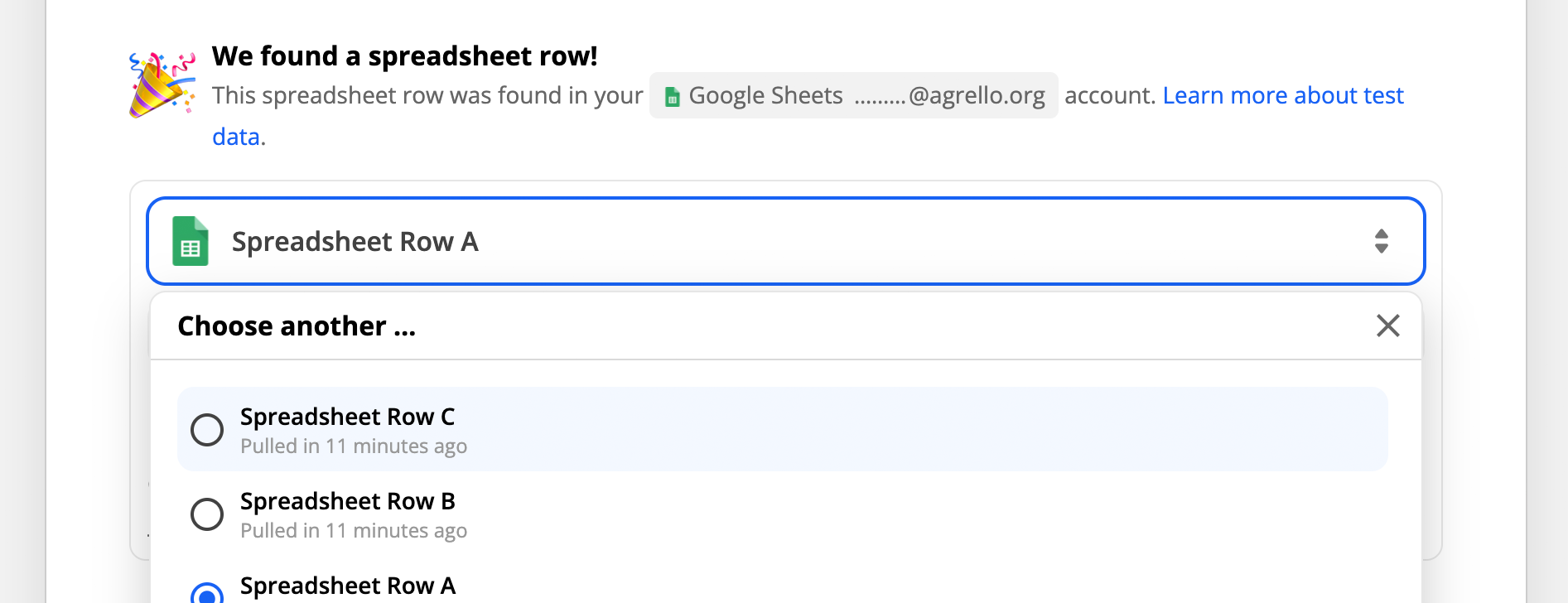This screenshot has width=1568, height=603.
Task: Click the Google Sheets @agrello.org account badge
Action: click(853, 95)
